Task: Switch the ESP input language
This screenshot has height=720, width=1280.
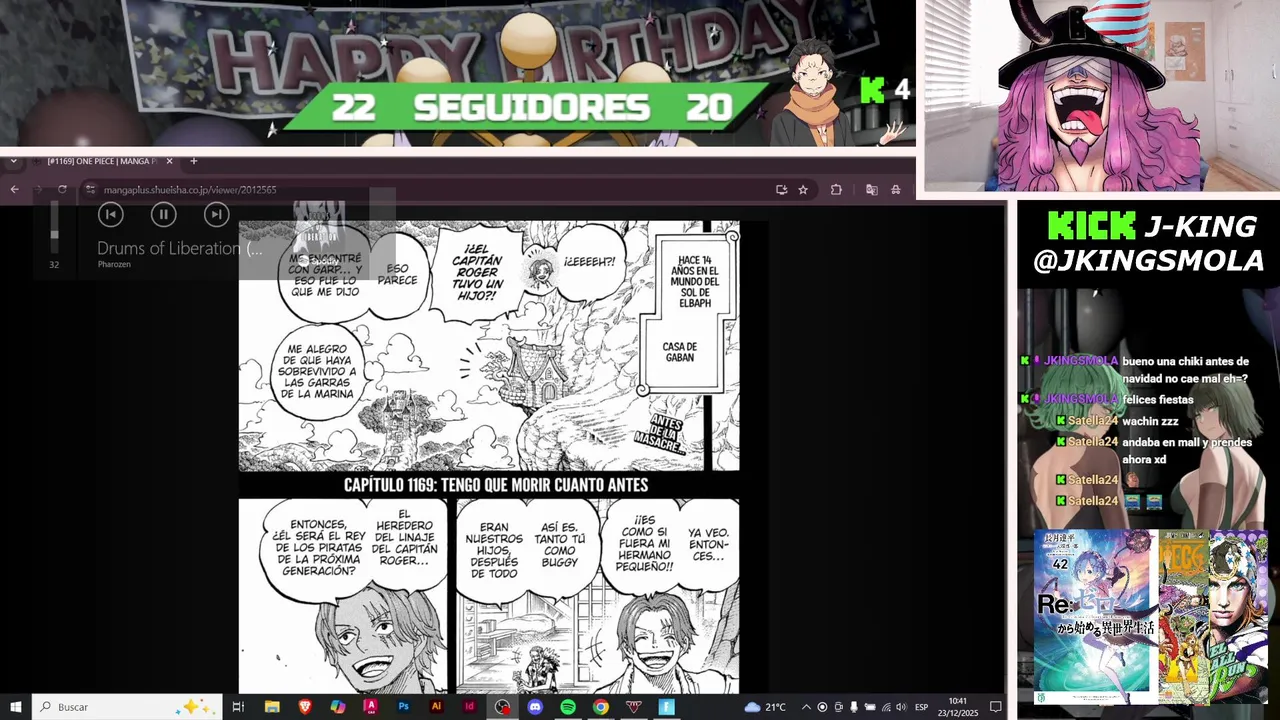Action: tap(922, 707)
